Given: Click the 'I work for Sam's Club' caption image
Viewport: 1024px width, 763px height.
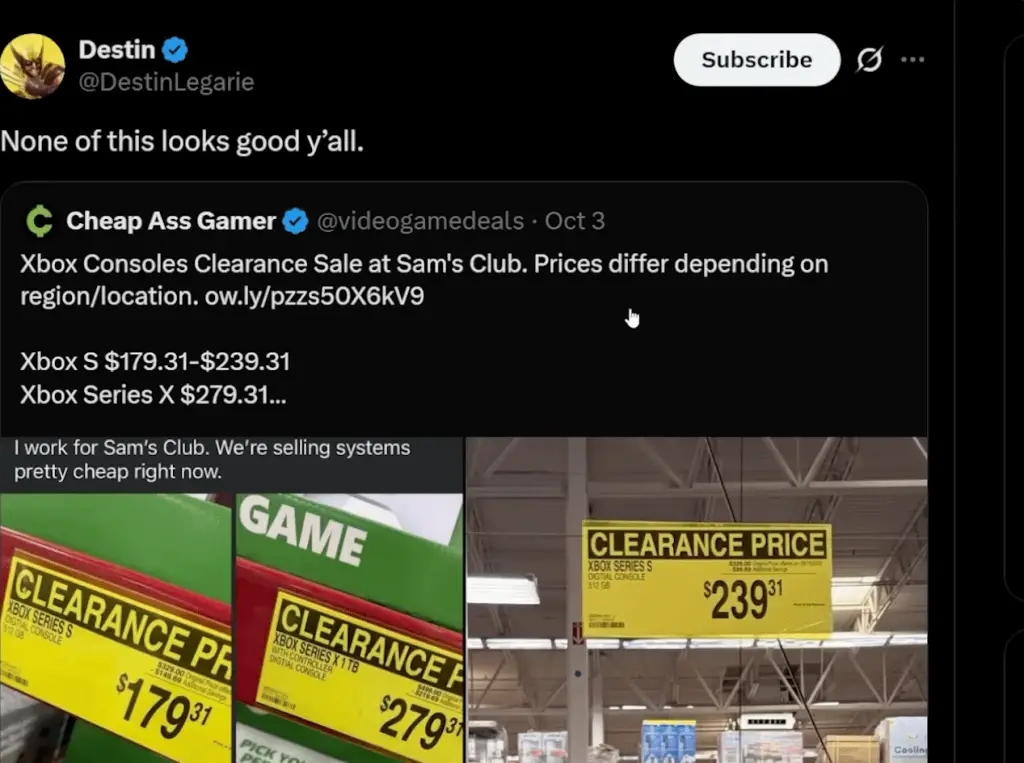Looking at the screenshot, I should click(x=231, y=464).
